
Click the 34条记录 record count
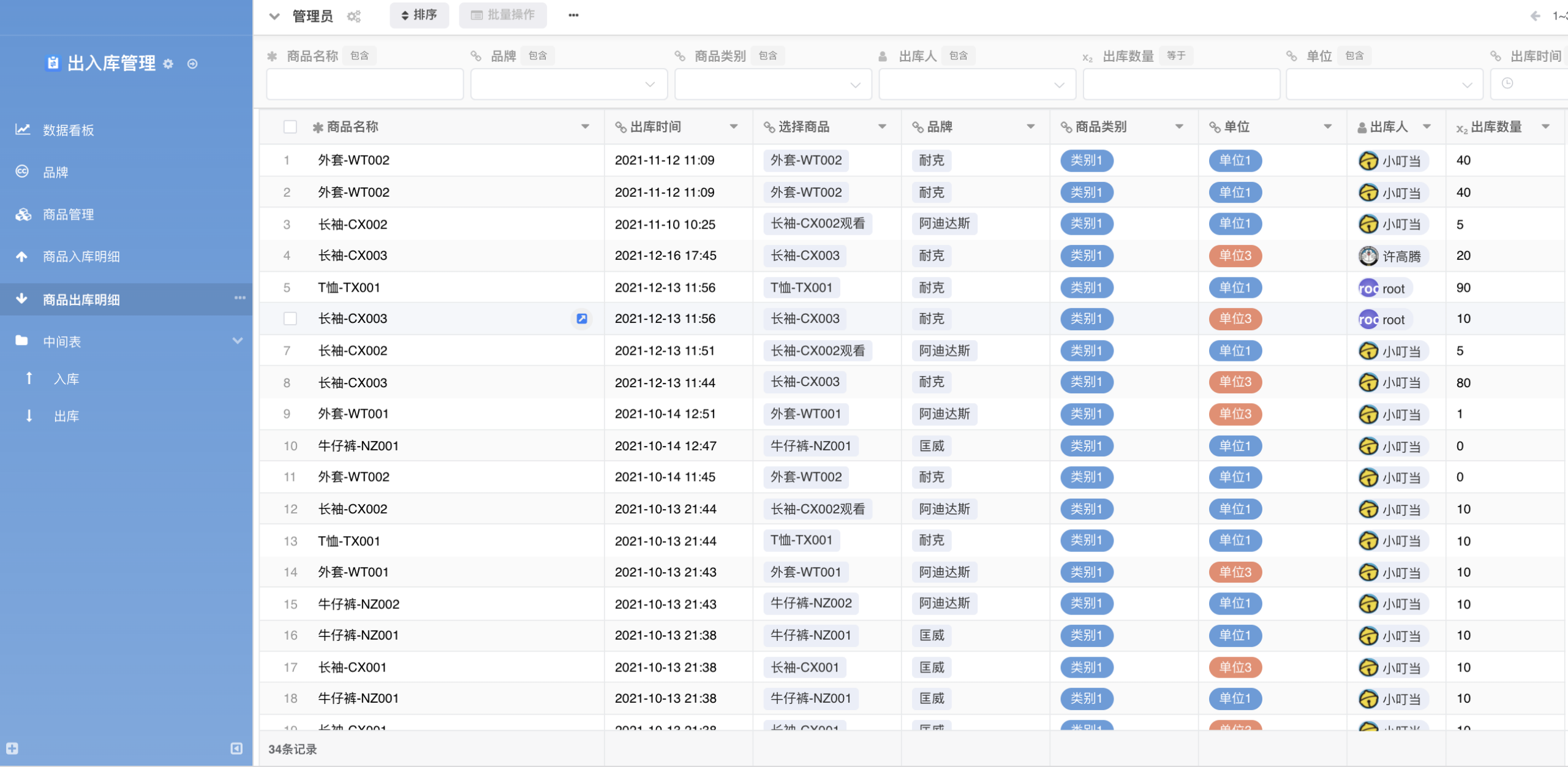pyautogui.click(x=293, y=749)
